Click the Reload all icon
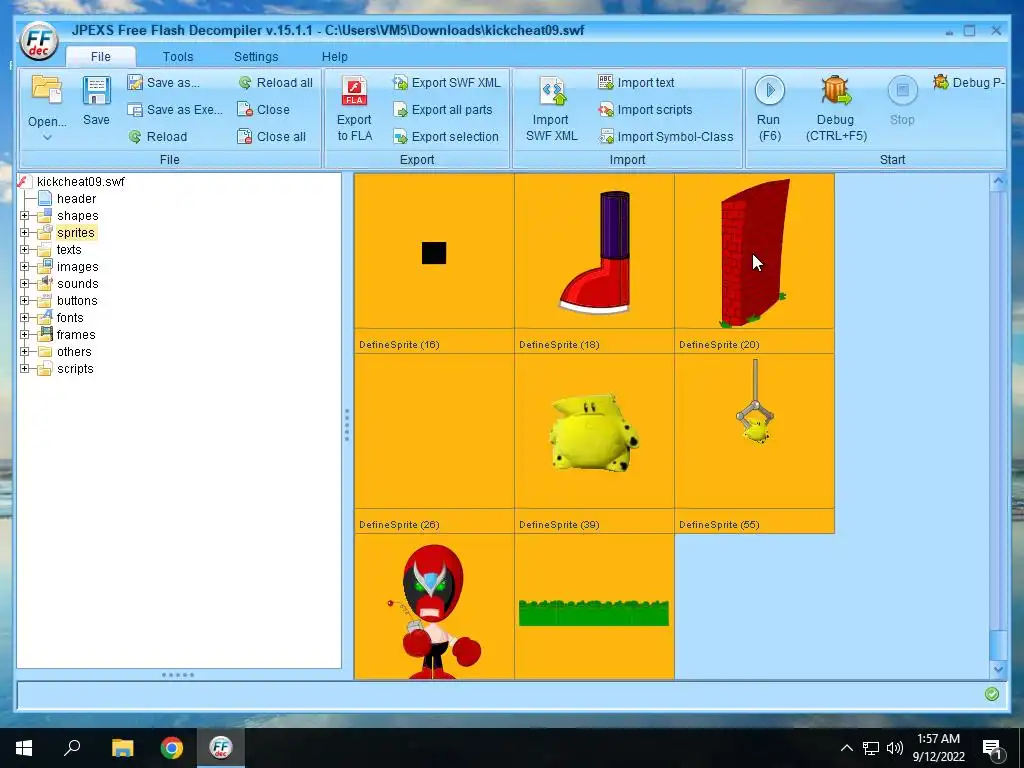 tap(245, 82)
